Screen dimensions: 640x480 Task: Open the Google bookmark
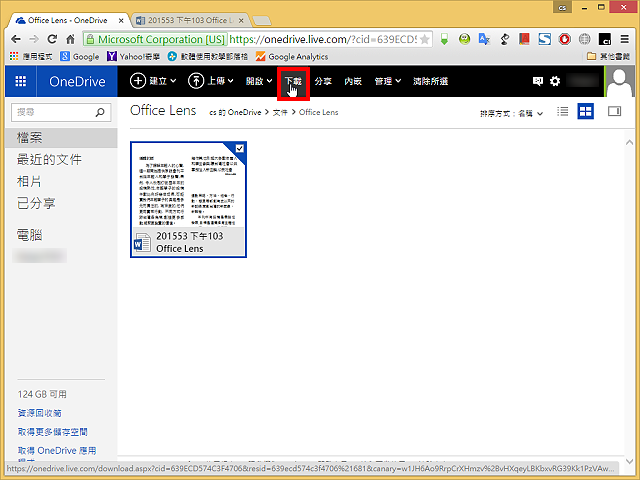80,56
